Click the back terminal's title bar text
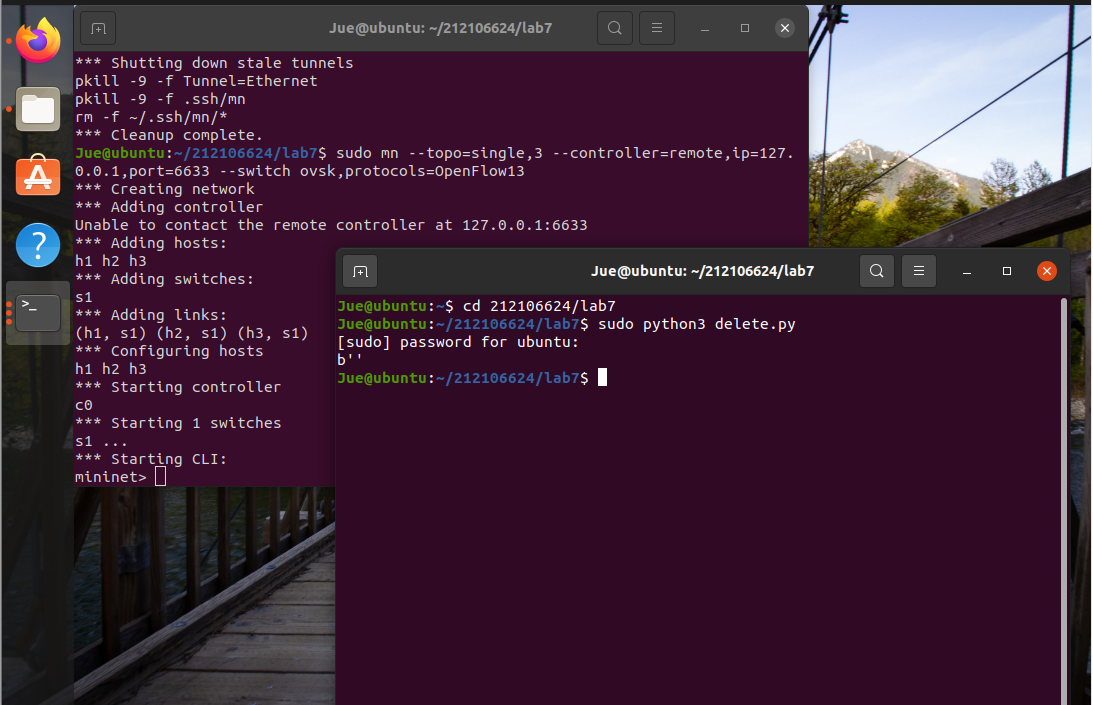 click(x=441, y=28)
